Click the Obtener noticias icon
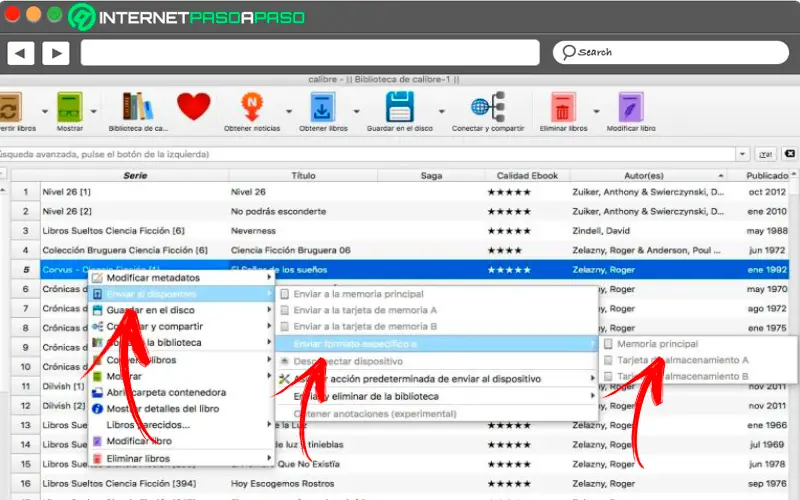 252,107
